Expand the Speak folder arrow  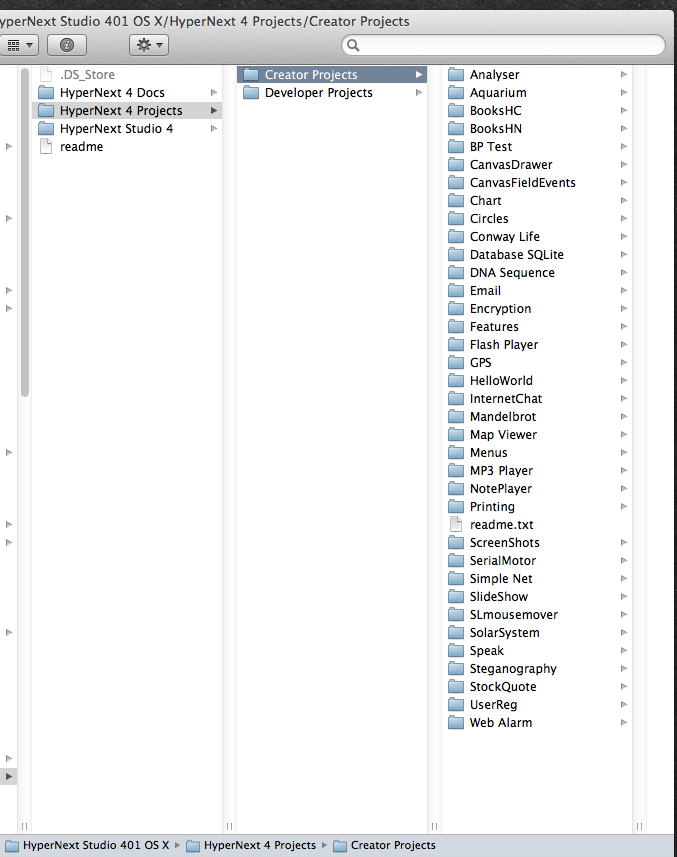[623, 650]
